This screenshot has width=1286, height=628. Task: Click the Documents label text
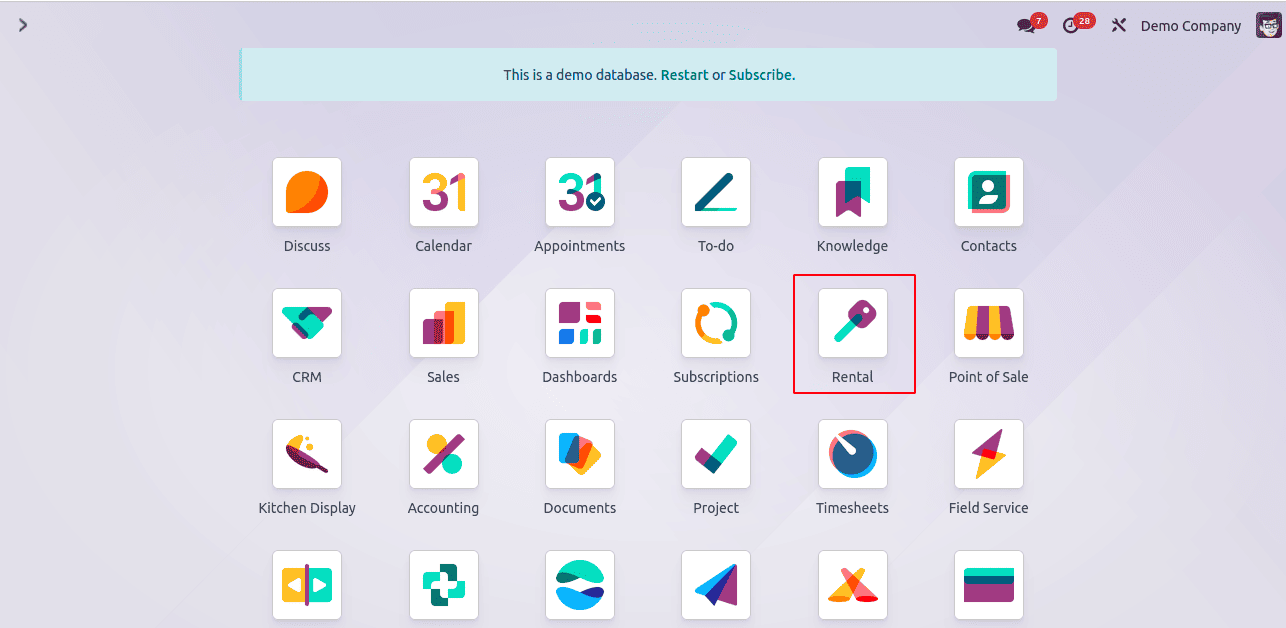pyautogui.click(x=580, y=508)
